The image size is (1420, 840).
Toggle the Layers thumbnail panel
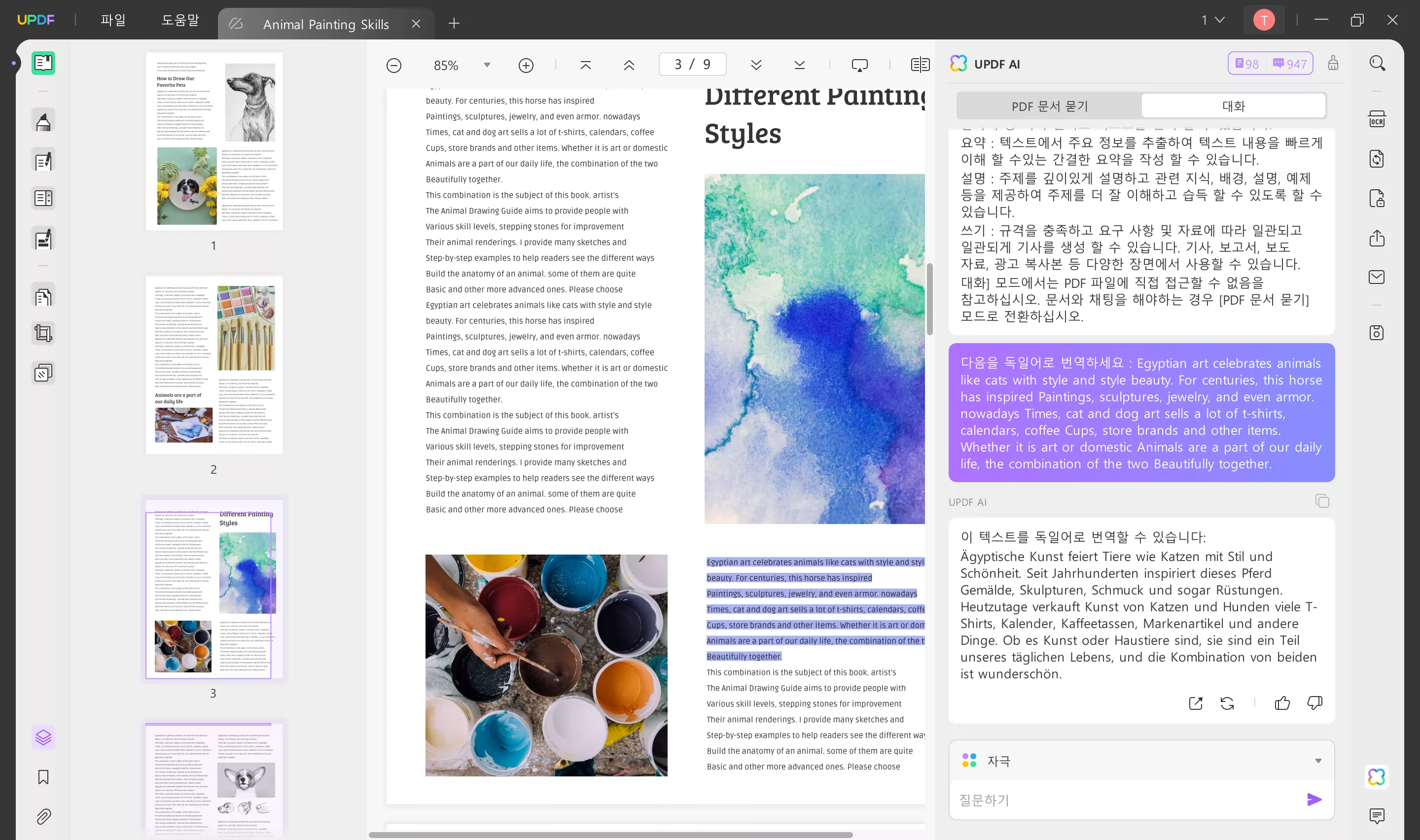[43, 737]
